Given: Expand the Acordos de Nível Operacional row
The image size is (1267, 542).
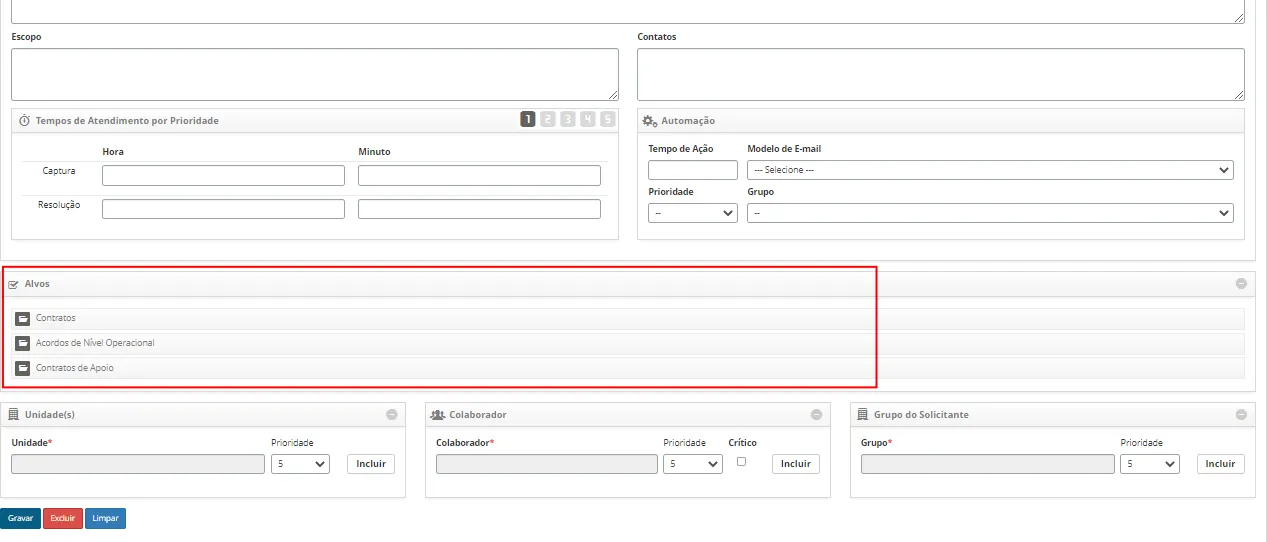Looking at the screenshot, I should pos(628,343).
